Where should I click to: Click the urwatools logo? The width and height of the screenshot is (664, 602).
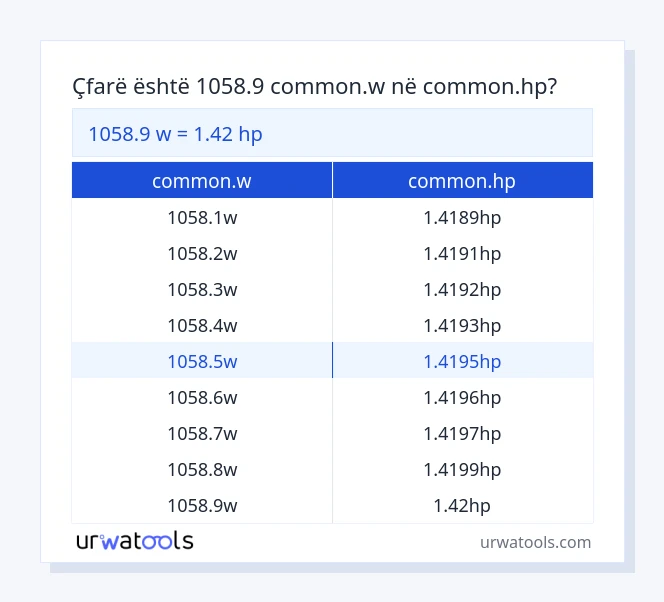pos(135,542)
